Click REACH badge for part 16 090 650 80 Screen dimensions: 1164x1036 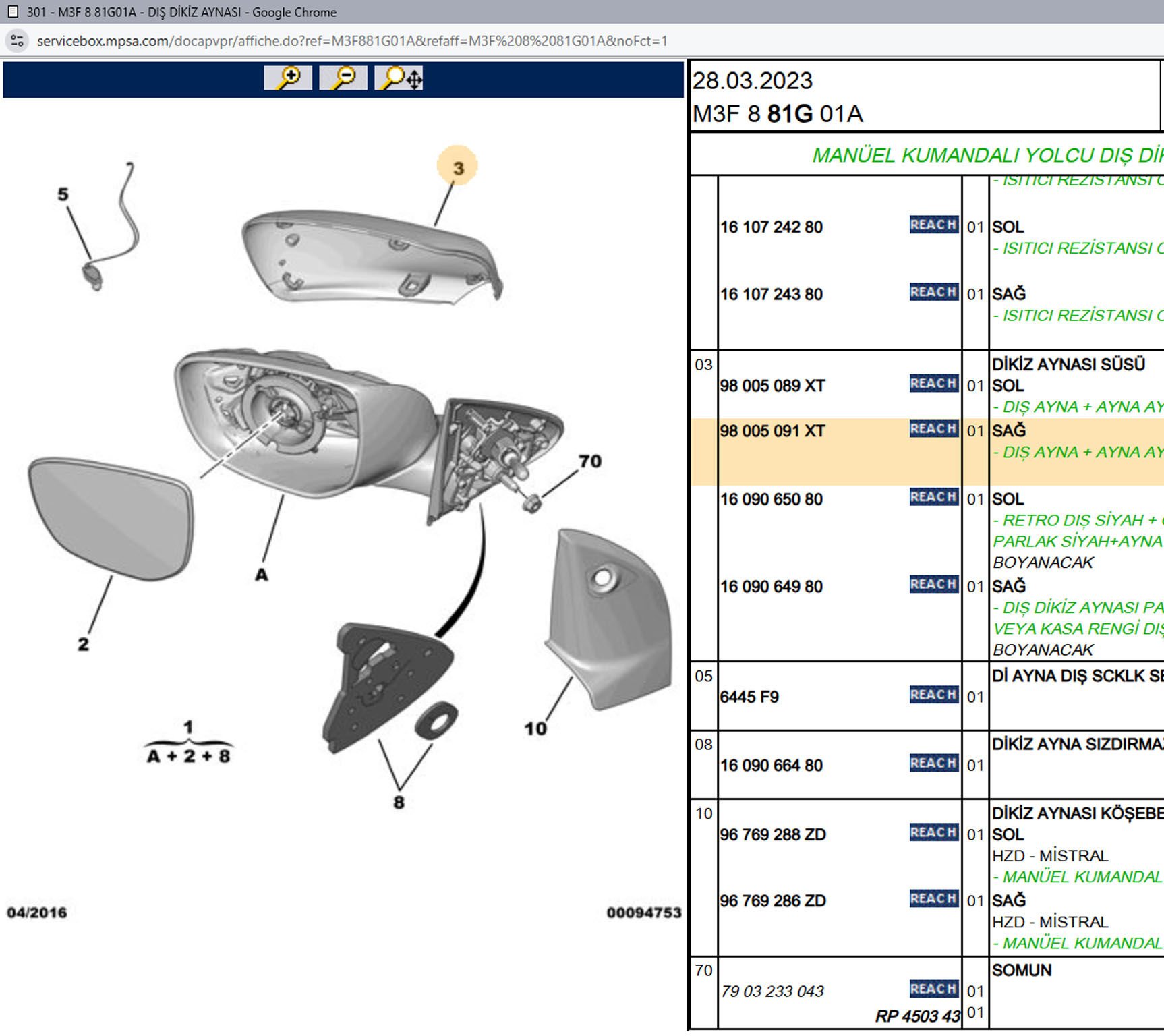click(x=933, y=497)
